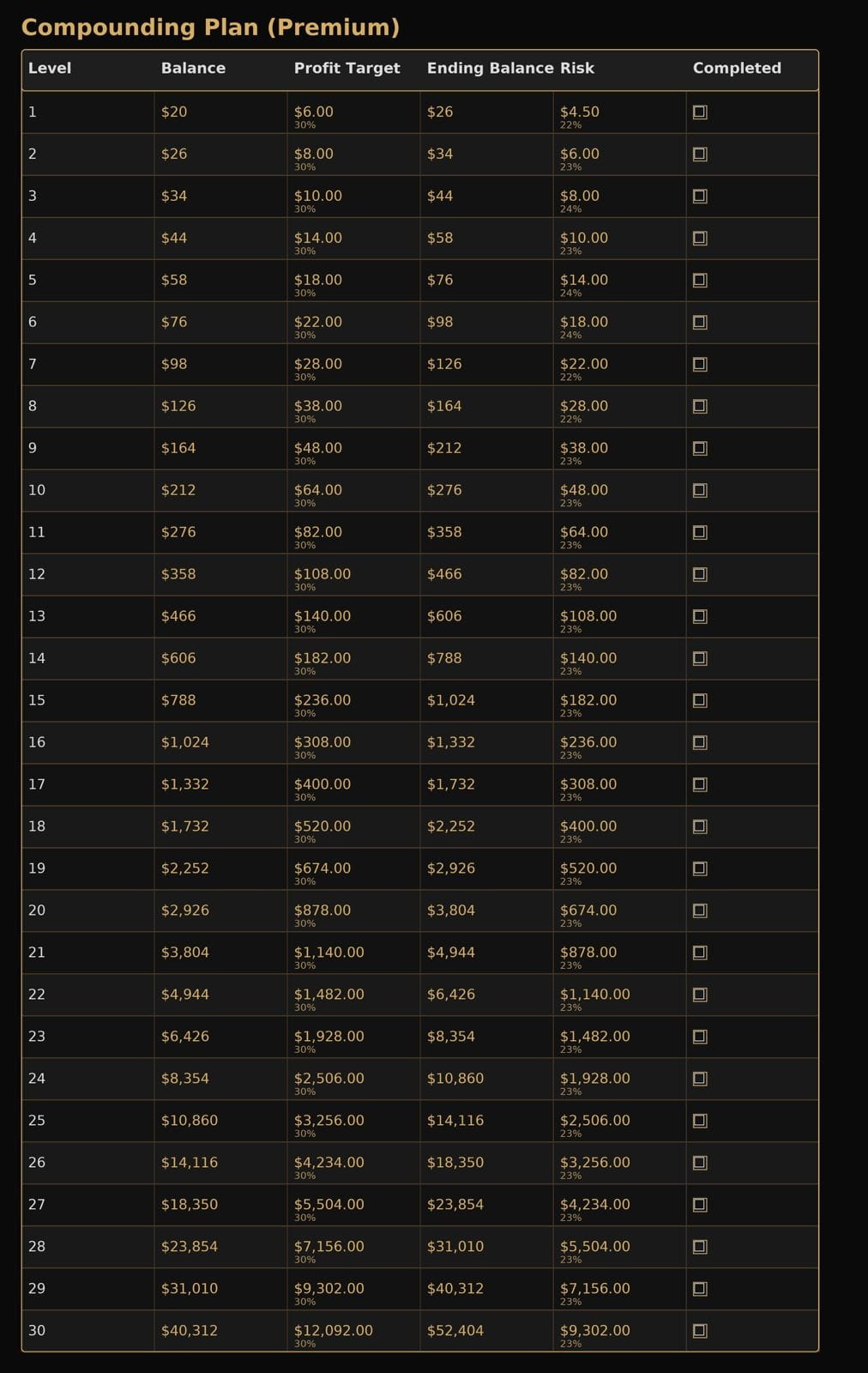Screen dimensions: 868x1373
Task: Check the Completed box for Level 30
Action: point(700,1332)
